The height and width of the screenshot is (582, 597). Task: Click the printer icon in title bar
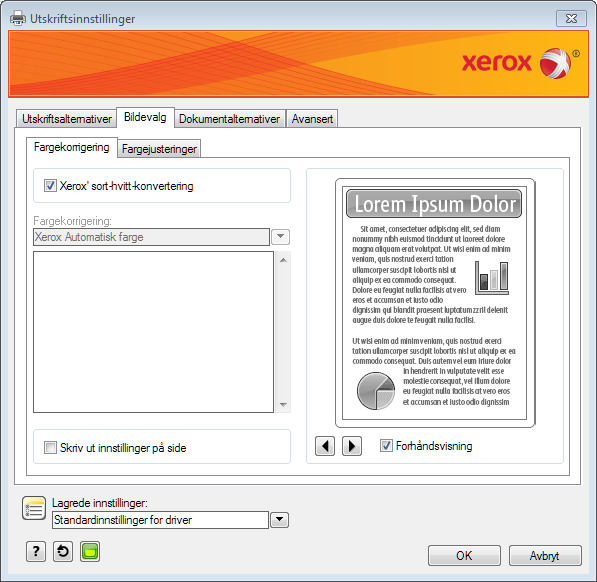18,18
